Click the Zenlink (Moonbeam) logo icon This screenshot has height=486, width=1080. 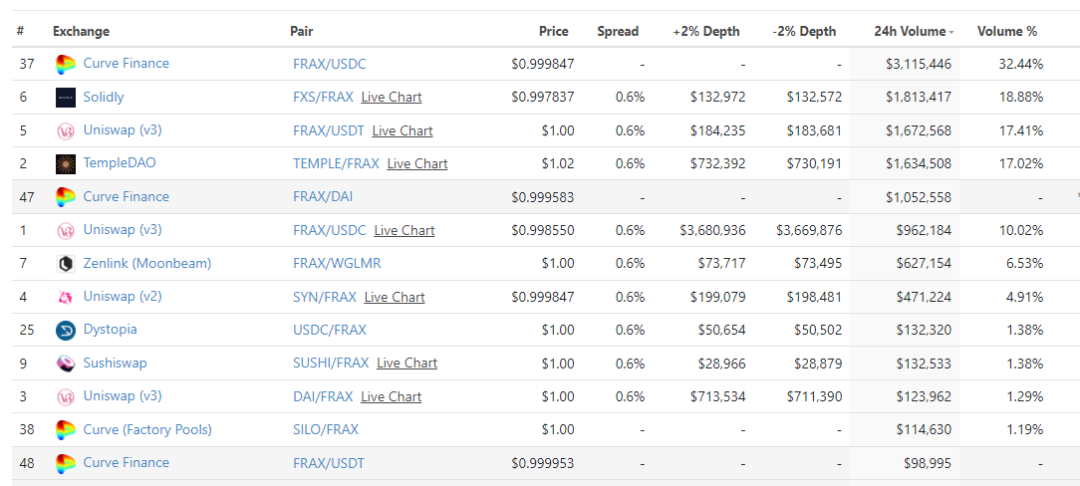pos(65,264)
